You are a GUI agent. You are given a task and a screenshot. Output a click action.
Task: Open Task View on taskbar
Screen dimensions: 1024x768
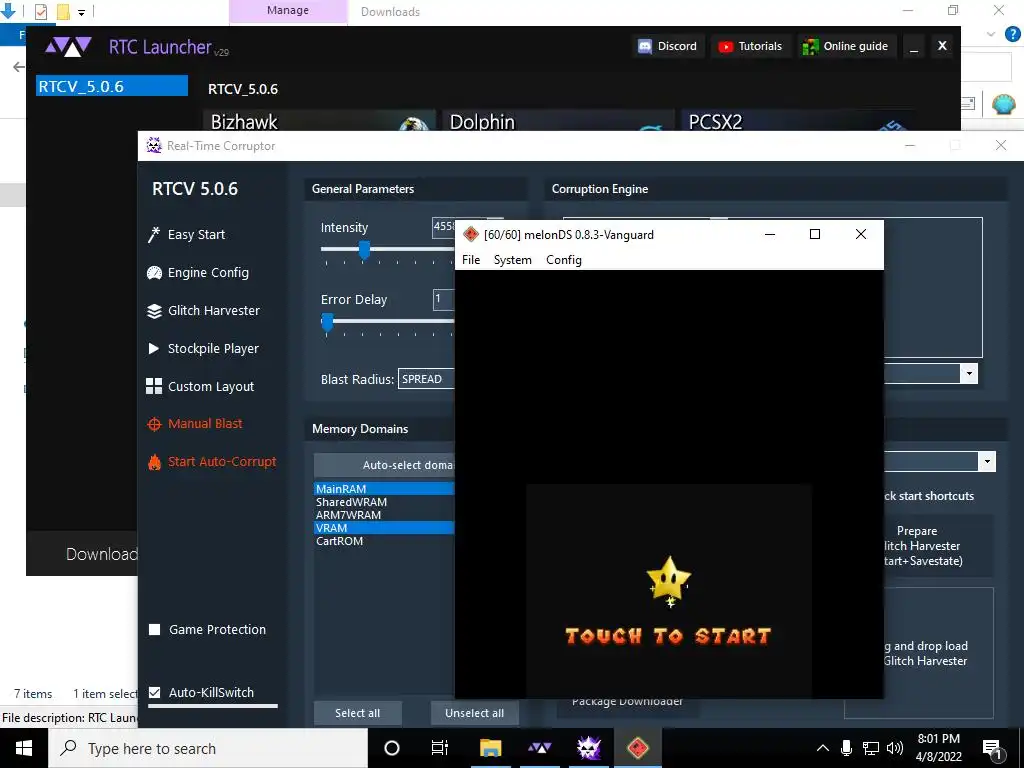tap(440, 748)
